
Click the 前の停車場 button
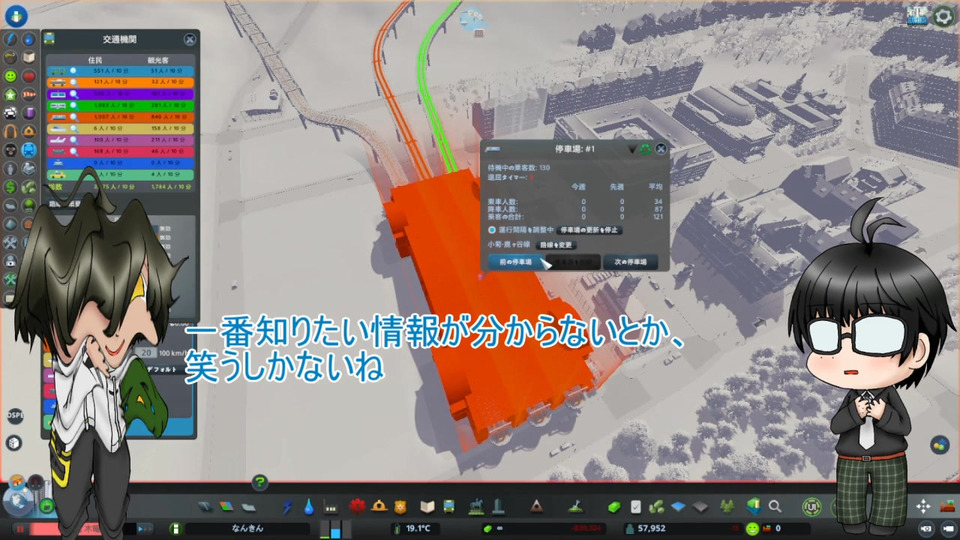click(516, 262)
